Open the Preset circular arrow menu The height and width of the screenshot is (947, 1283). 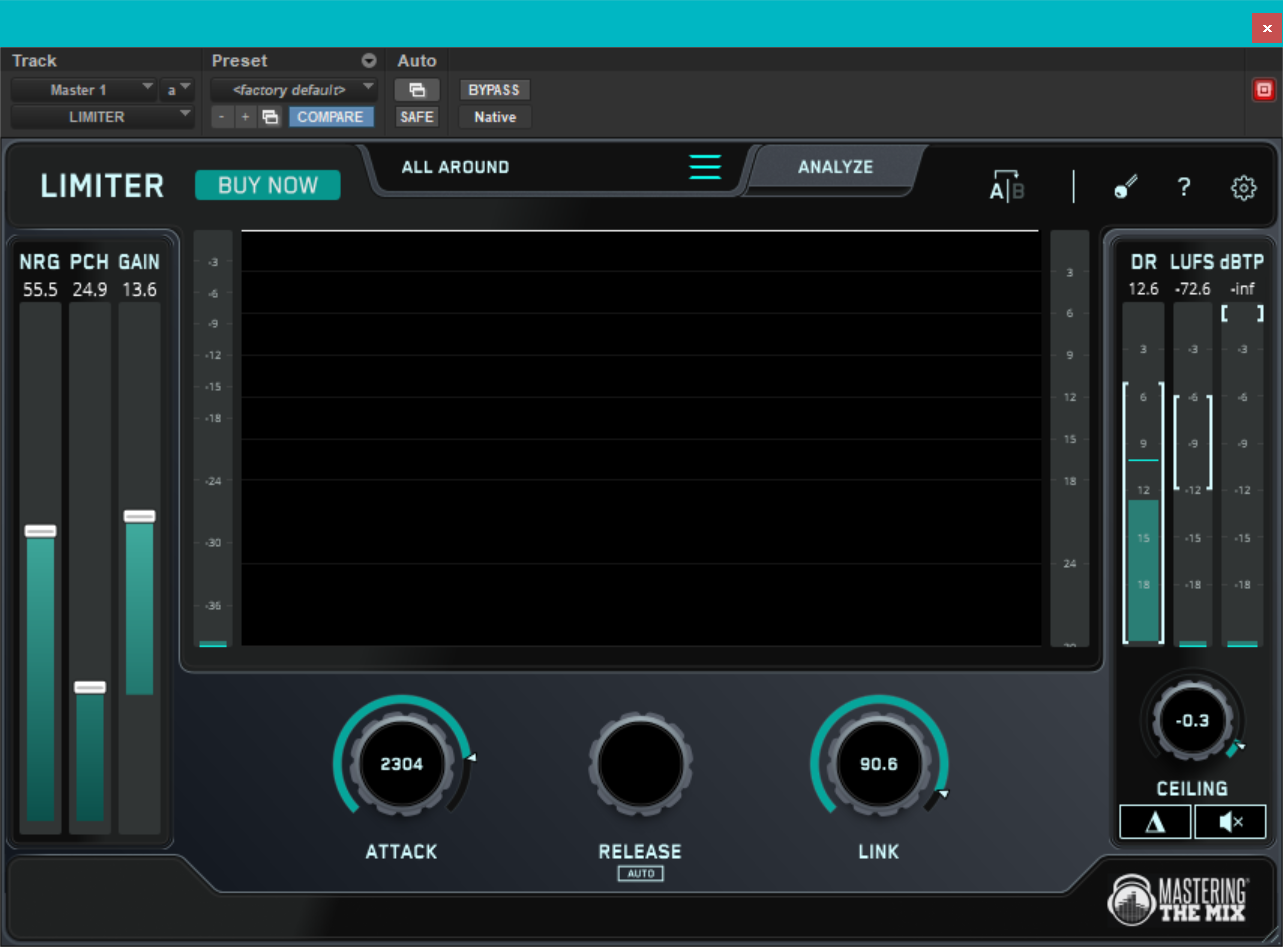[369, 61]
